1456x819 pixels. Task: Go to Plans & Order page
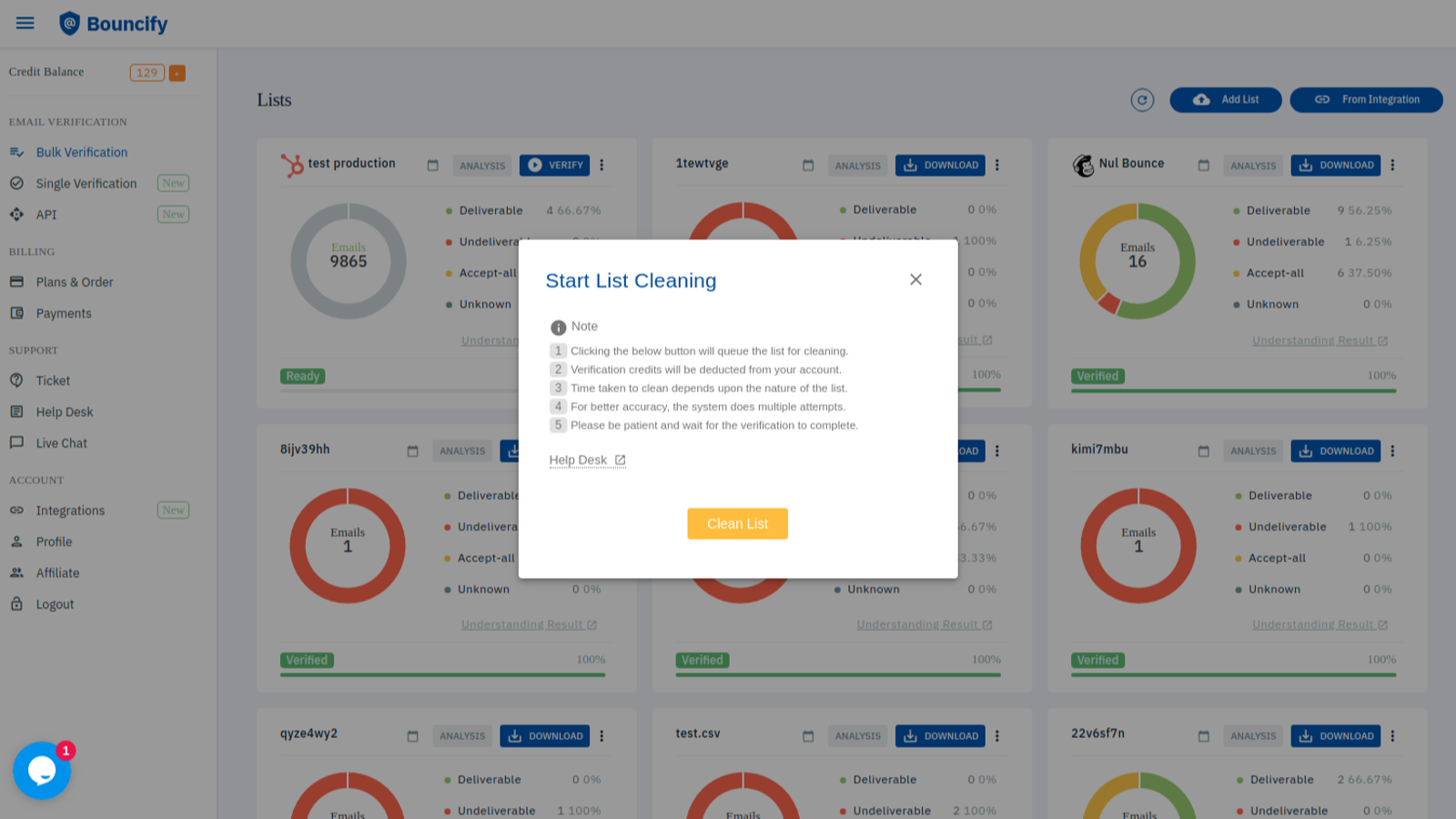pos(75,282)
